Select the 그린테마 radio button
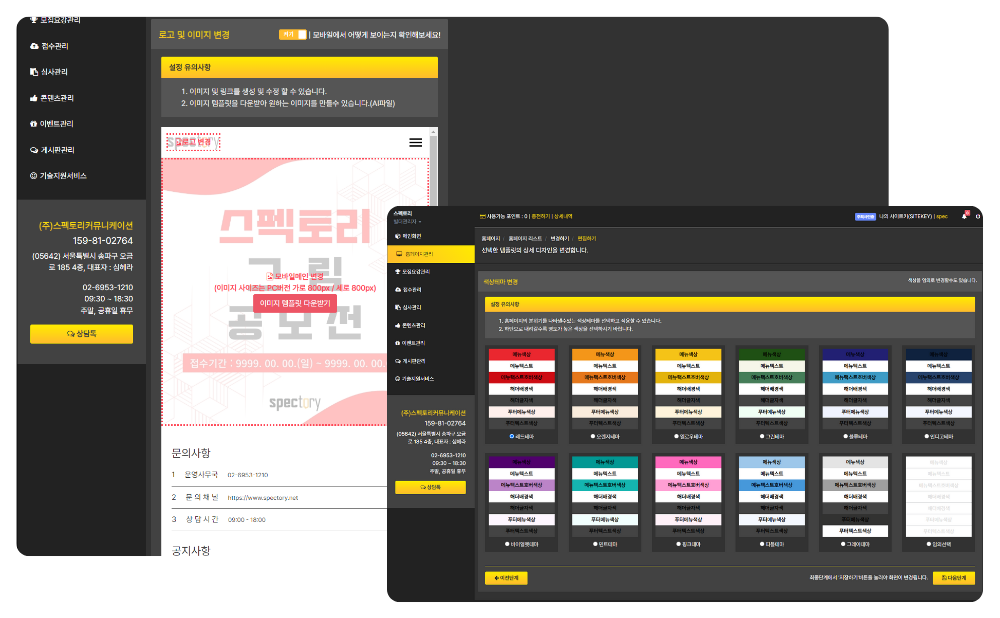The image size is (1000, 618). point(761,436)
